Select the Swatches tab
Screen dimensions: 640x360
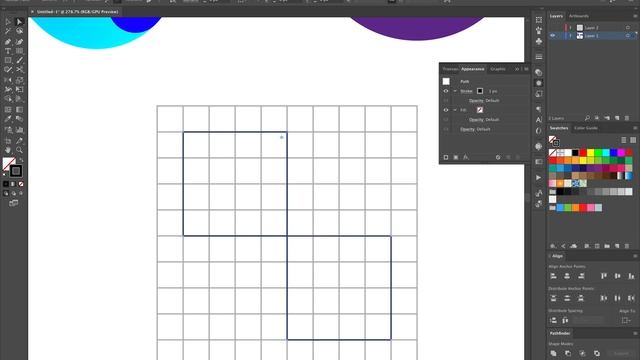coord(559,128)
